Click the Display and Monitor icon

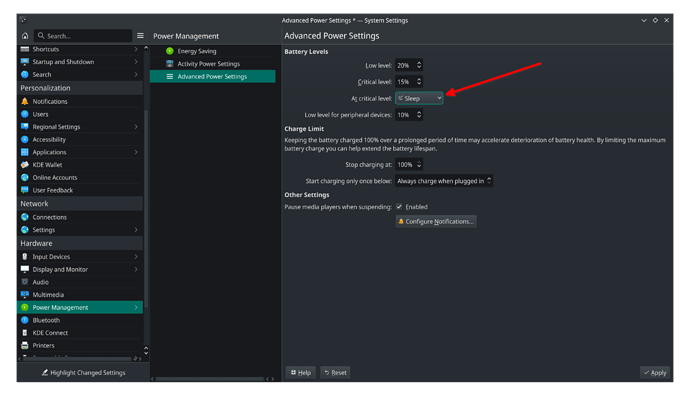pos(25,270)
